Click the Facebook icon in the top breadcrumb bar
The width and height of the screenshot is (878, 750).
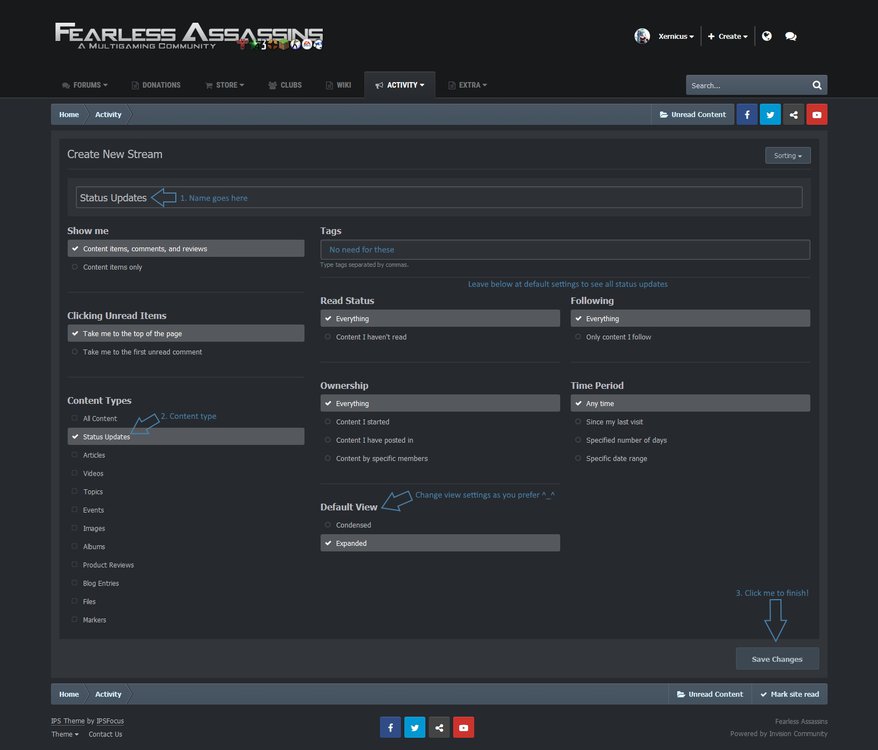coord(746,114)
